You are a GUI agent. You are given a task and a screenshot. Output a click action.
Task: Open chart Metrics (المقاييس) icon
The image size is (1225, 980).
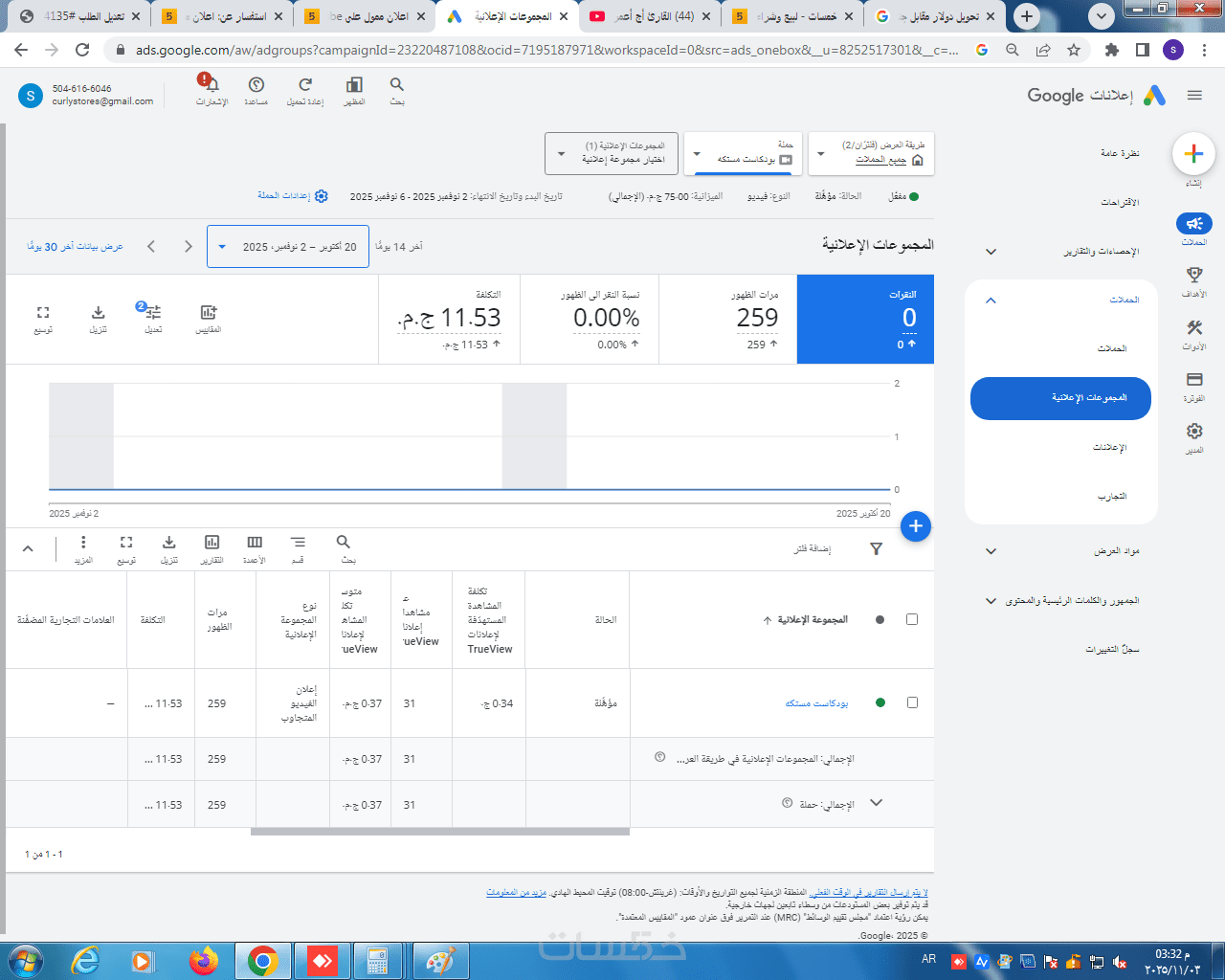click(209, 312)
